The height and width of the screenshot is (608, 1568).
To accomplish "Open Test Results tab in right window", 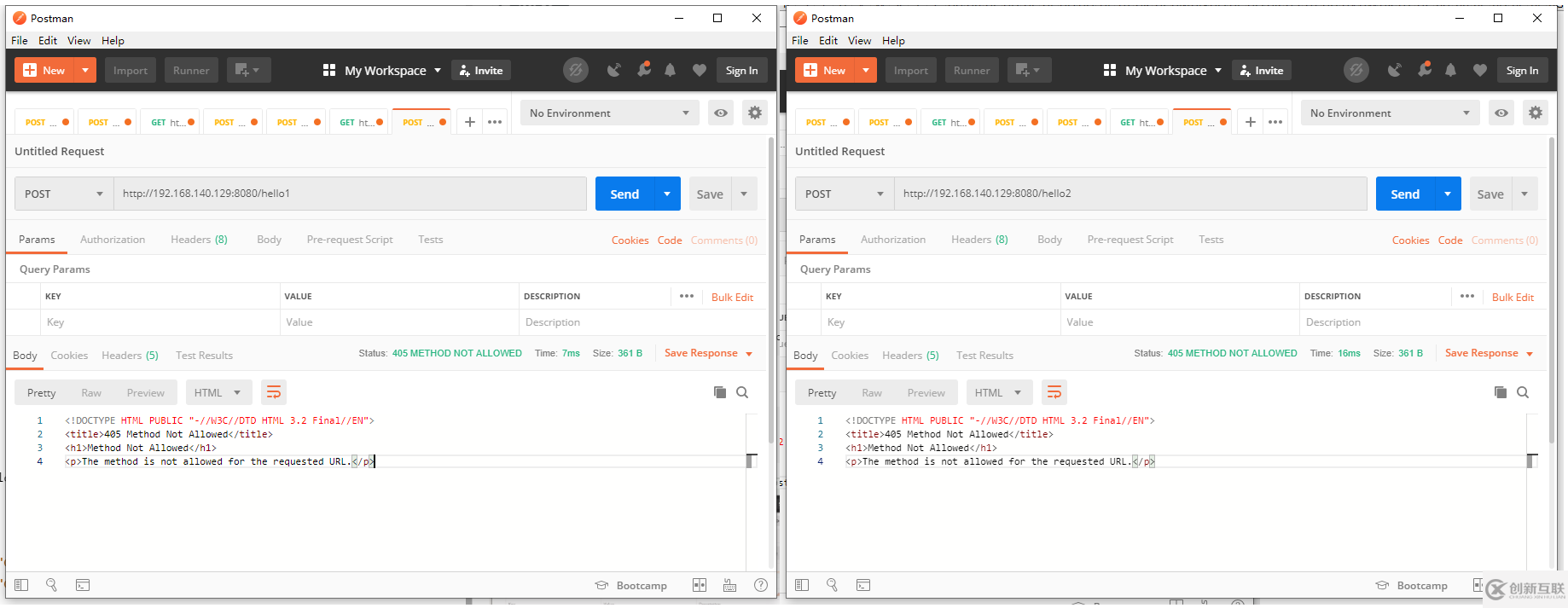I will pos(984,356).
